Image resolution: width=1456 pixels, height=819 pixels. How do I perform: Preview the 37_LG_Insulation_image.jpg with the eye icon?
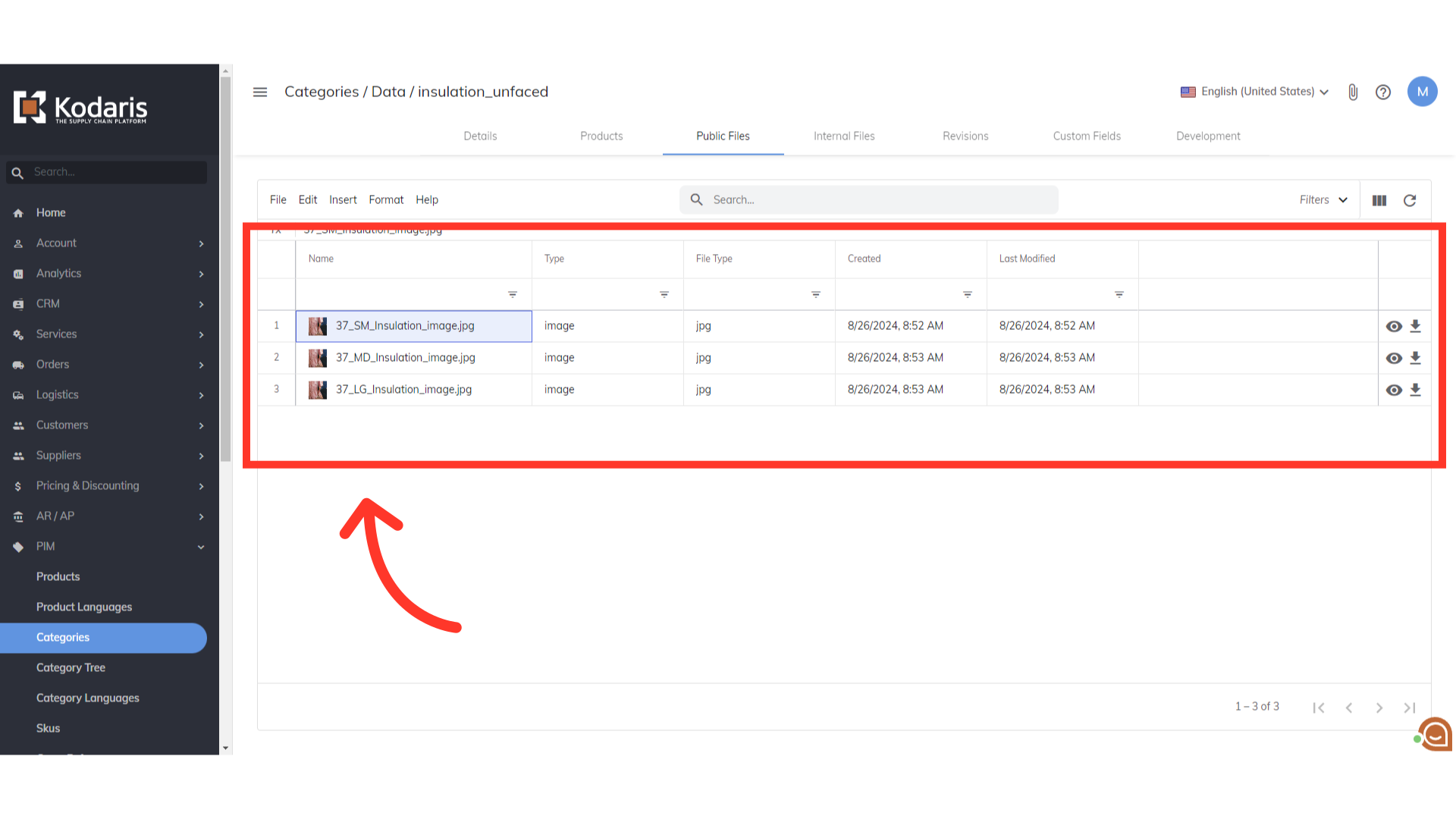pos(1394,390)
